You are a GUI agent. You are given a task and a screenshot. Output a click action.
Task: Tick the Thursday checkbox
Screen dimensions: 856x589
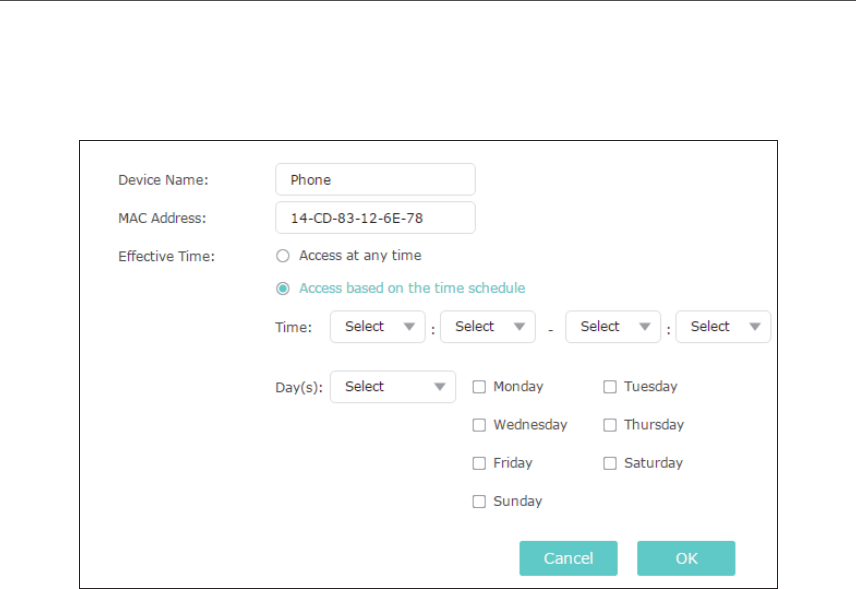(610, 425)
